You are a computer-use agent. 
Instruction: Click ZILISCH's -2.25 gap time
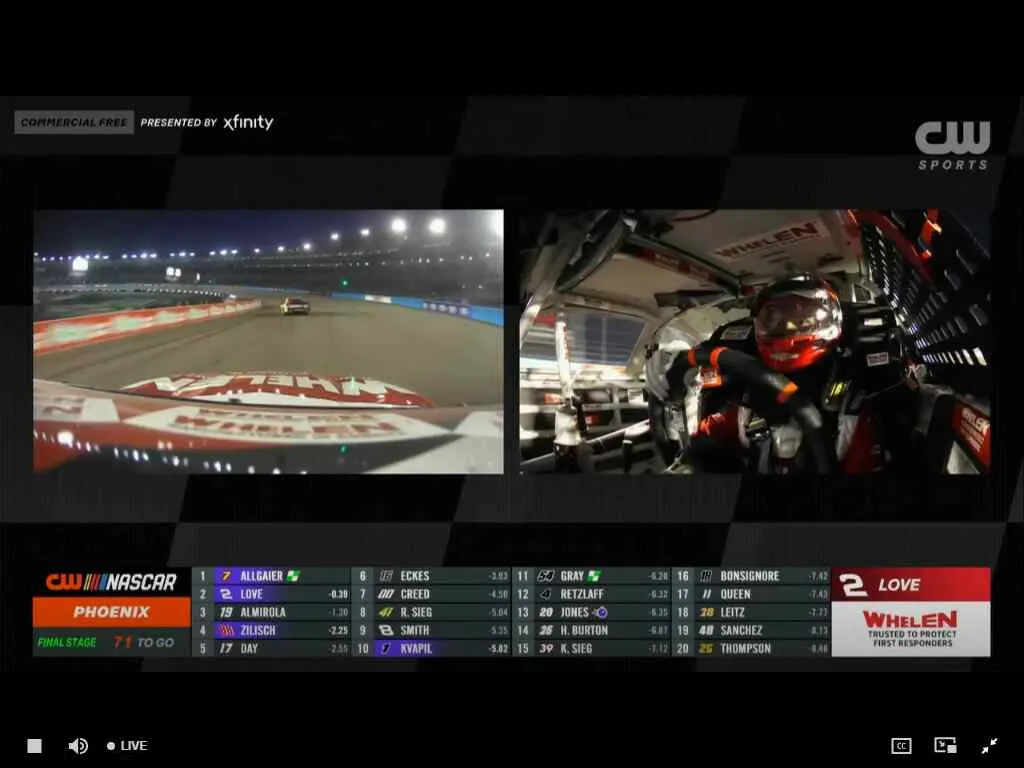[338, 631]
